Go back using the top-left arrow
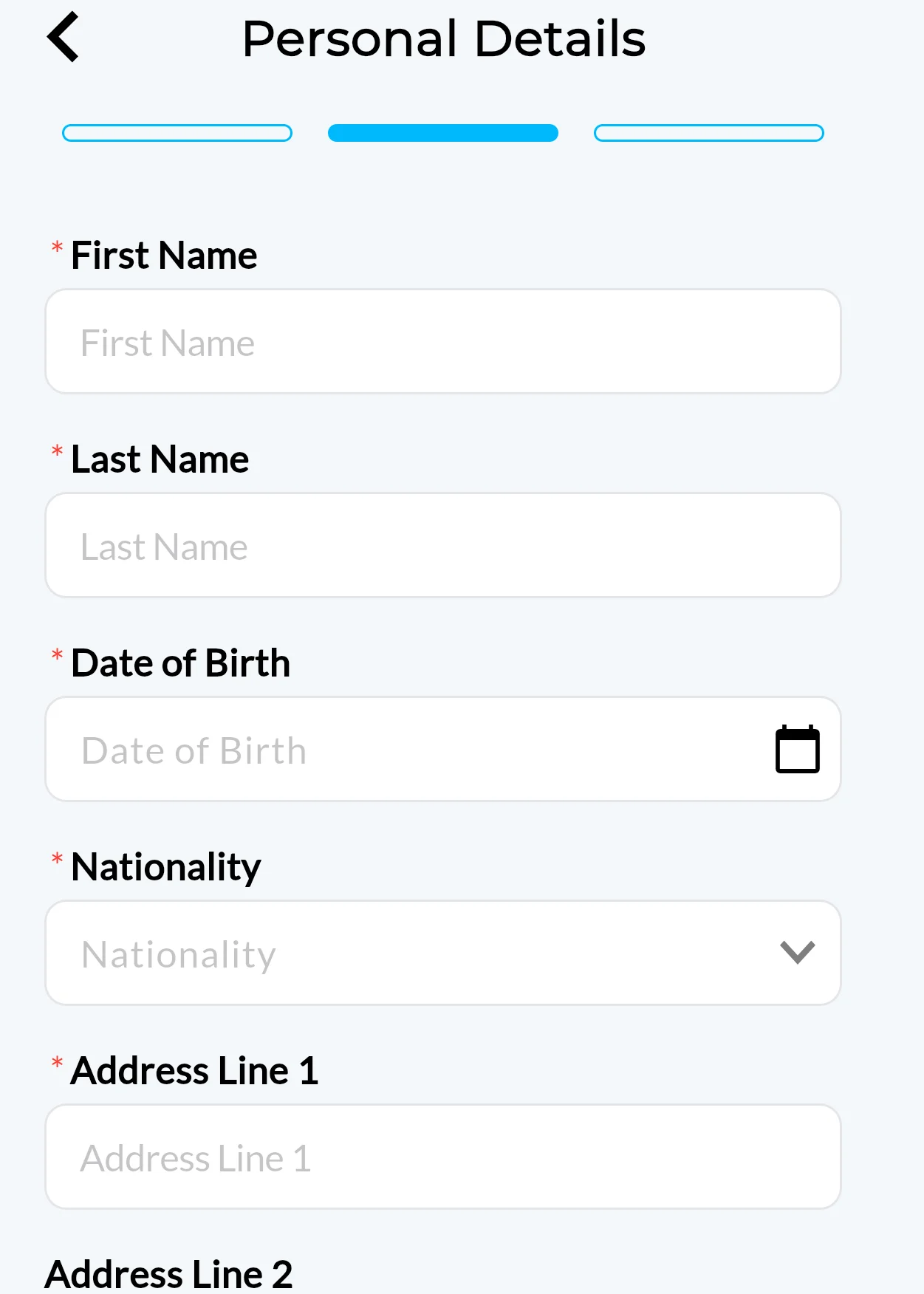924x1294 pixels. (x=64, y=37)
